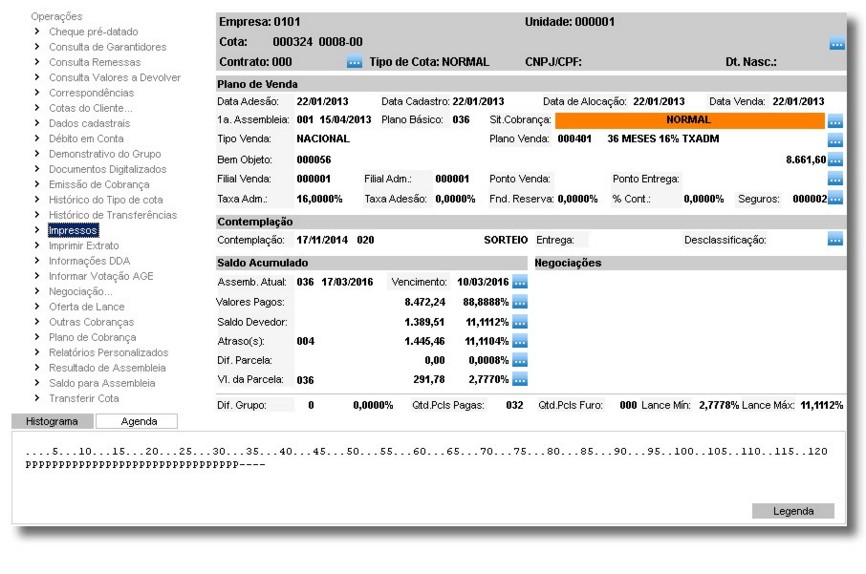Click the histogram PPPP payment row
Viewport: 866px width, 574px height.
(x=145, y=465)
